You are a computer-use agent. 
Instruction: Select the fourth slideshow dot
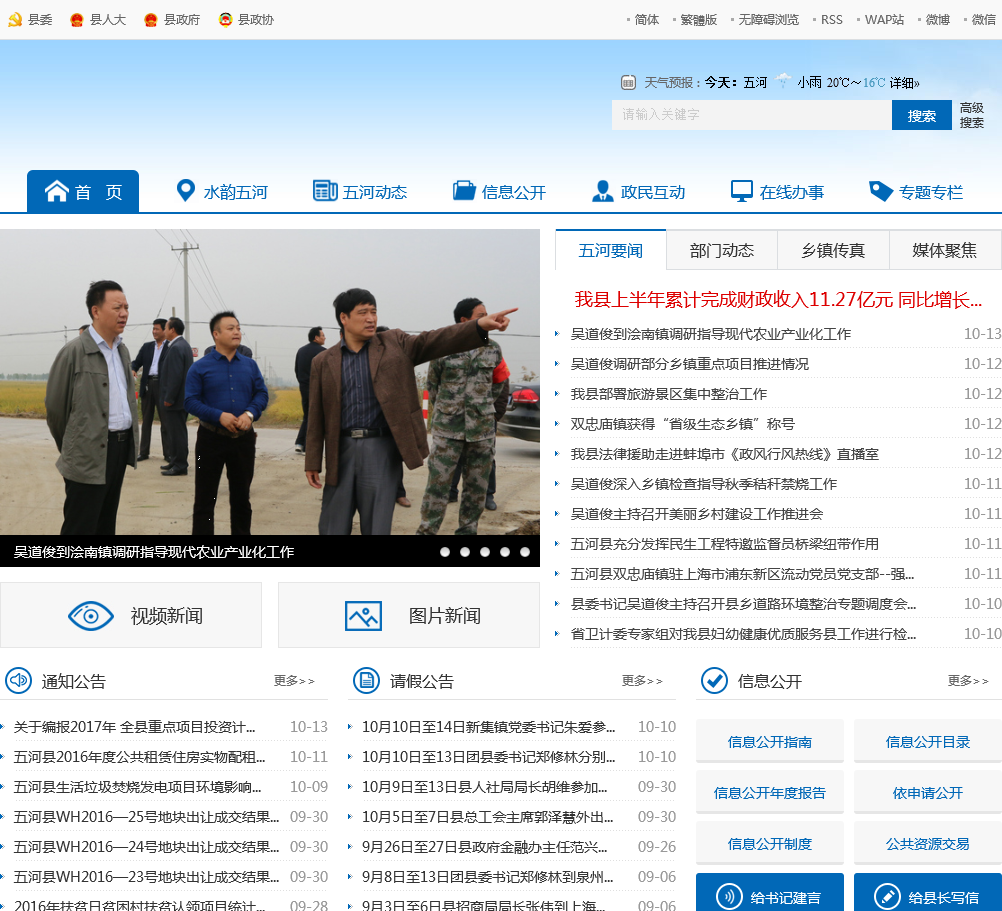tap(505, 552)
